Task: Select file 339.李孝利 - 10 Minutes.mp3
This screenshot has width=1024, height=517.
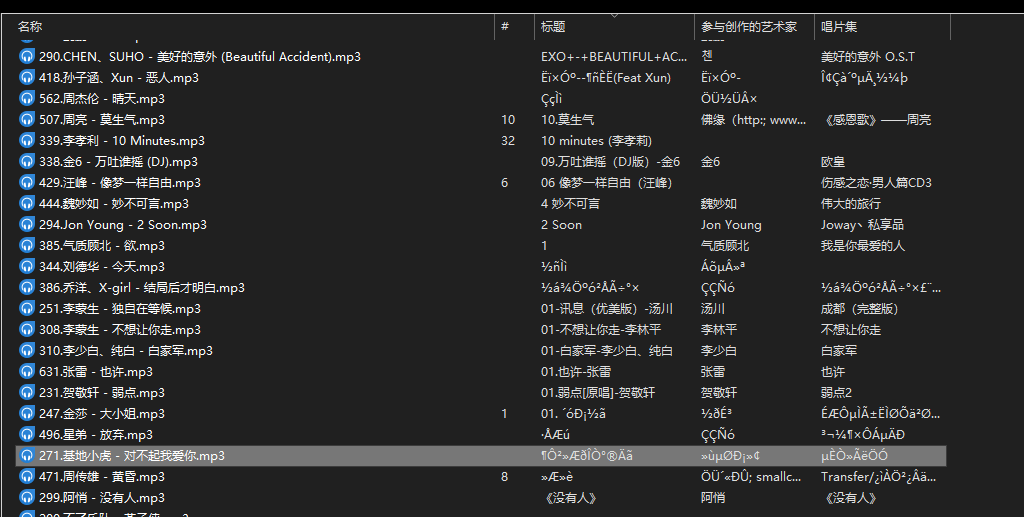Action: point(121,140)
